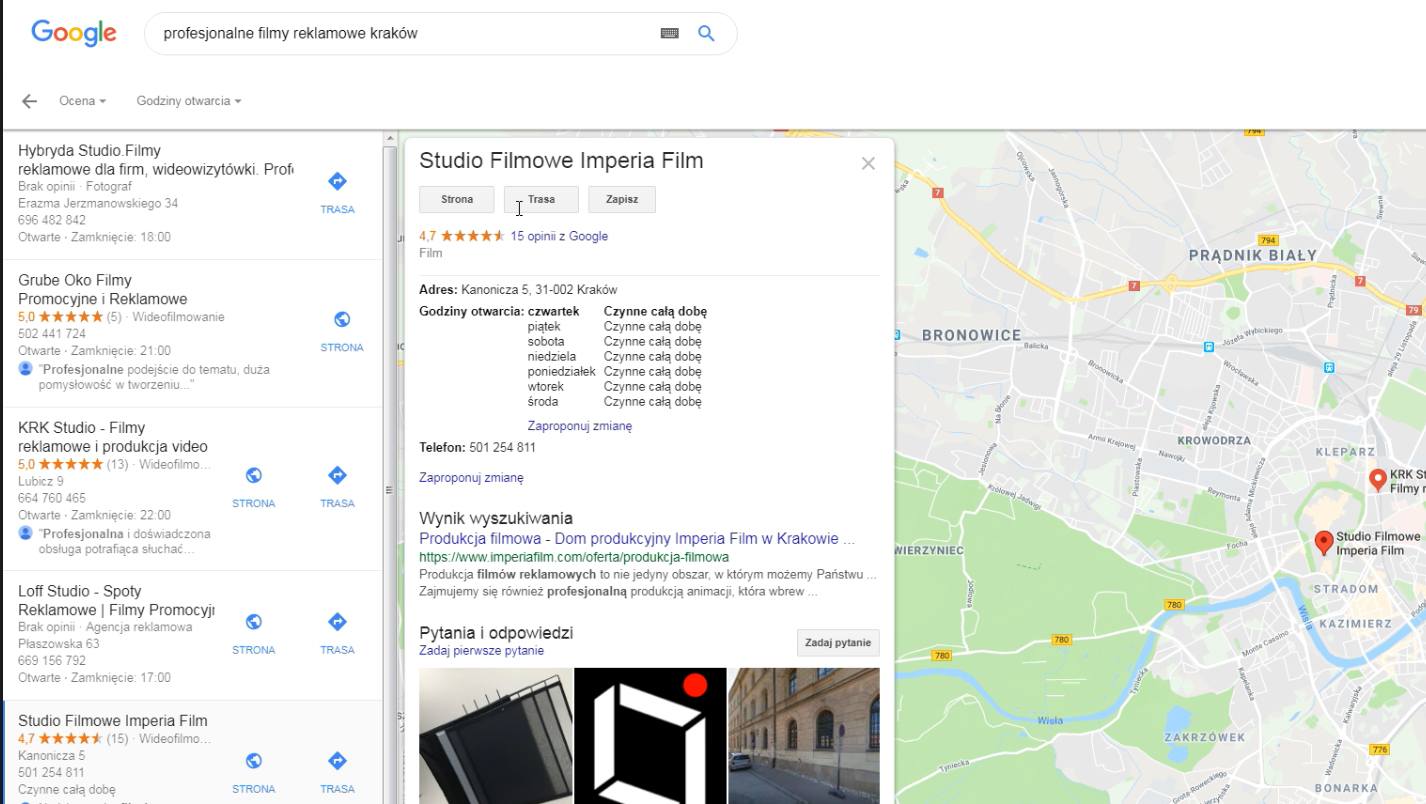Screen dimensions: 1426x804
Task: Open the black-and-white logo photo thumbnail
Action: pyautogui.click(x=650, y=735)
